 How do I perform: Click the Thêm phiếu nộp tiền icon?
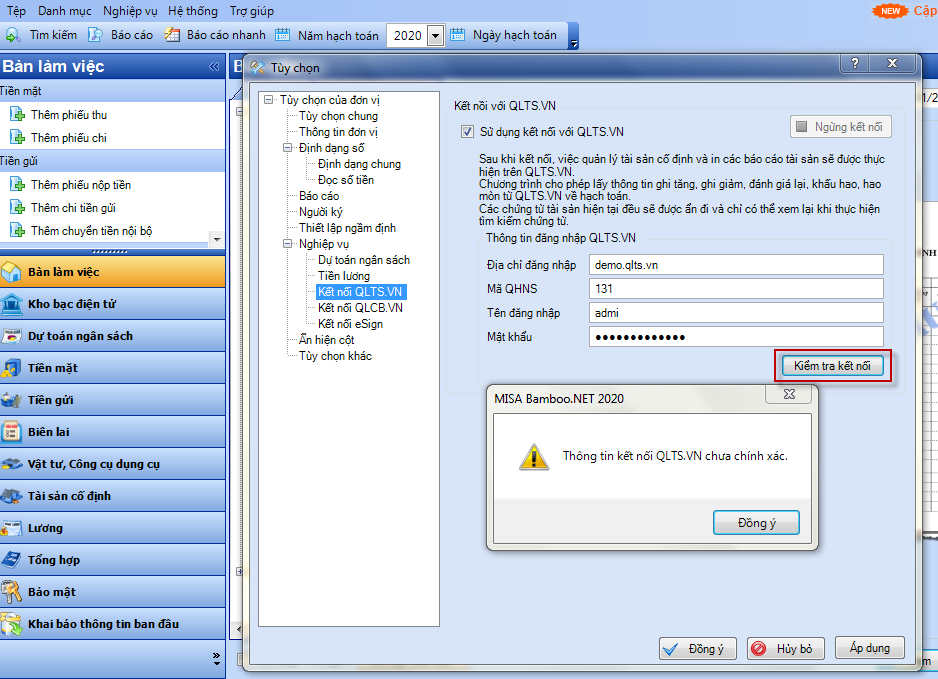17,185
